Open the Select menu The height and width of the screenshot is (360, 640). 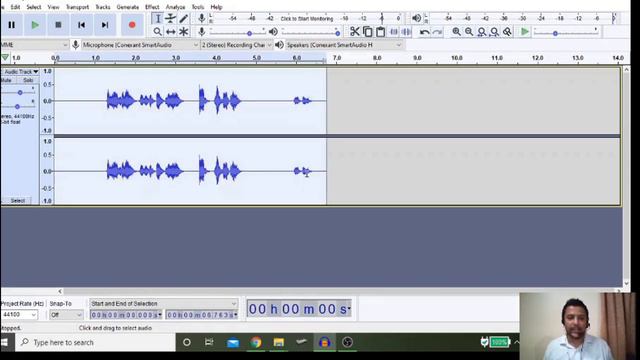(34, 7)
